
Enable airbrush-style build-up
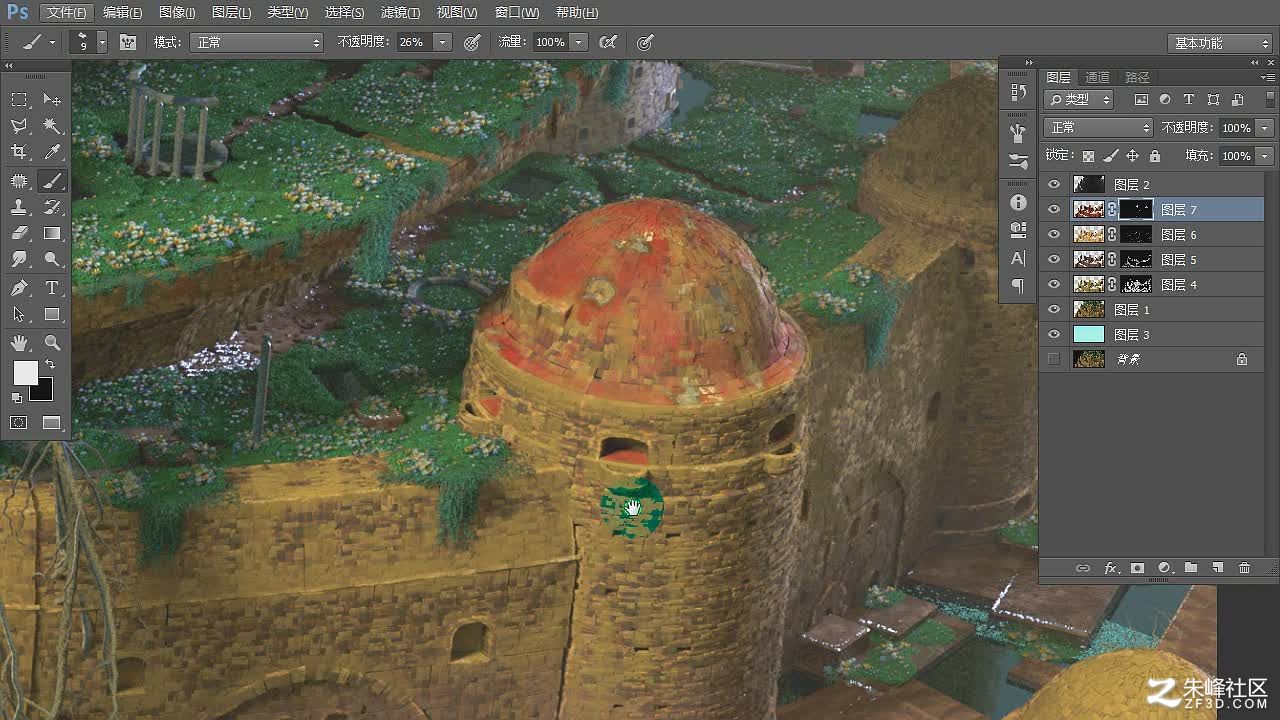pos(607,42)
